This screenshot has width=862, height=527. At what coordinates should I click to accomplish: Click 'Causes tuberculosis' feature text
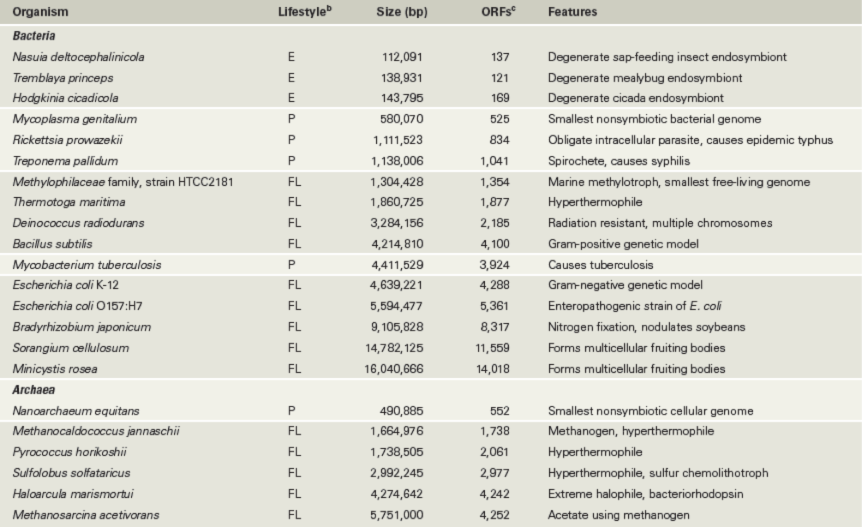point(600,265)
